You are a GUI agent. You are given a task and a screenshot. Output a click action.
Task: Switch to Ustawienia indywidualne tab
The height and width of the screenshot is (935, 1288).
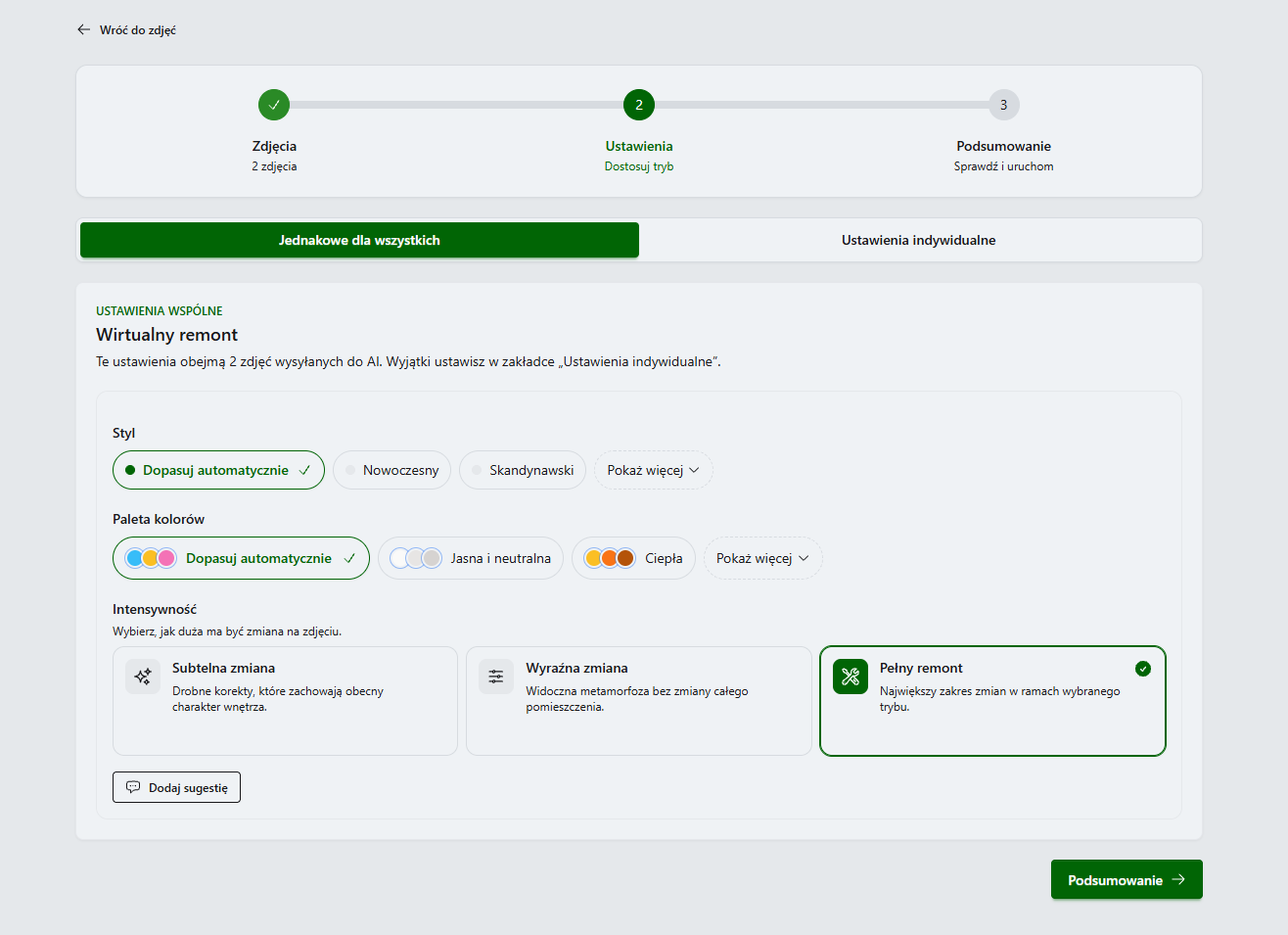919,240
